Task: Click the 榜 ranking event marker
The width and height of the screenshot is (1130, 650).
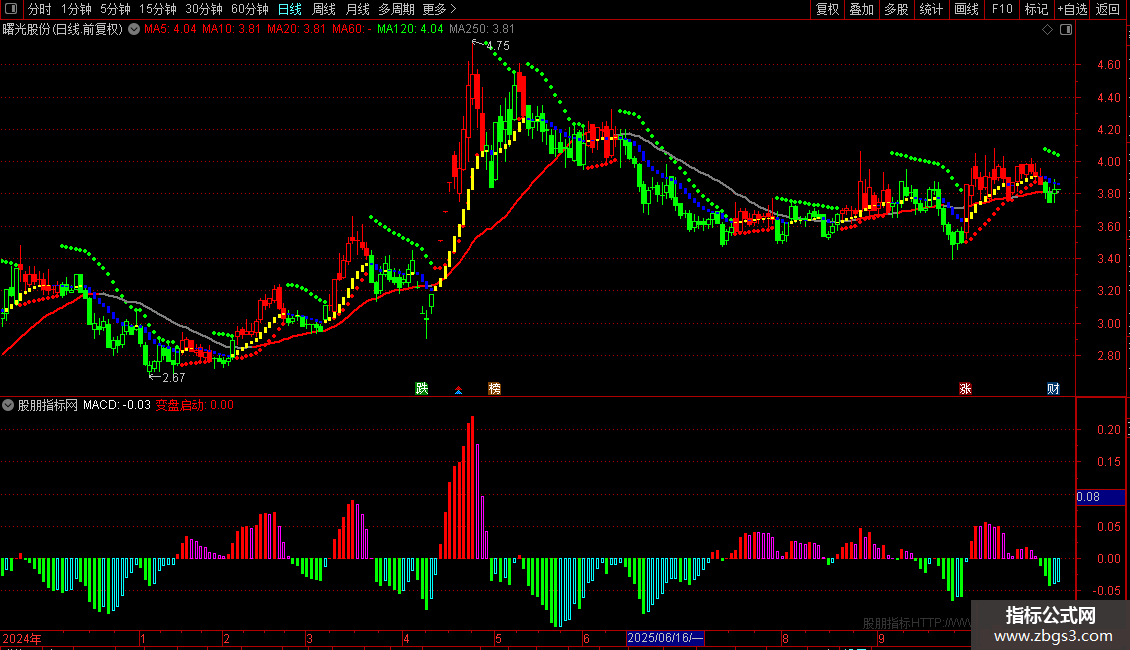Action: coord(494,388)
